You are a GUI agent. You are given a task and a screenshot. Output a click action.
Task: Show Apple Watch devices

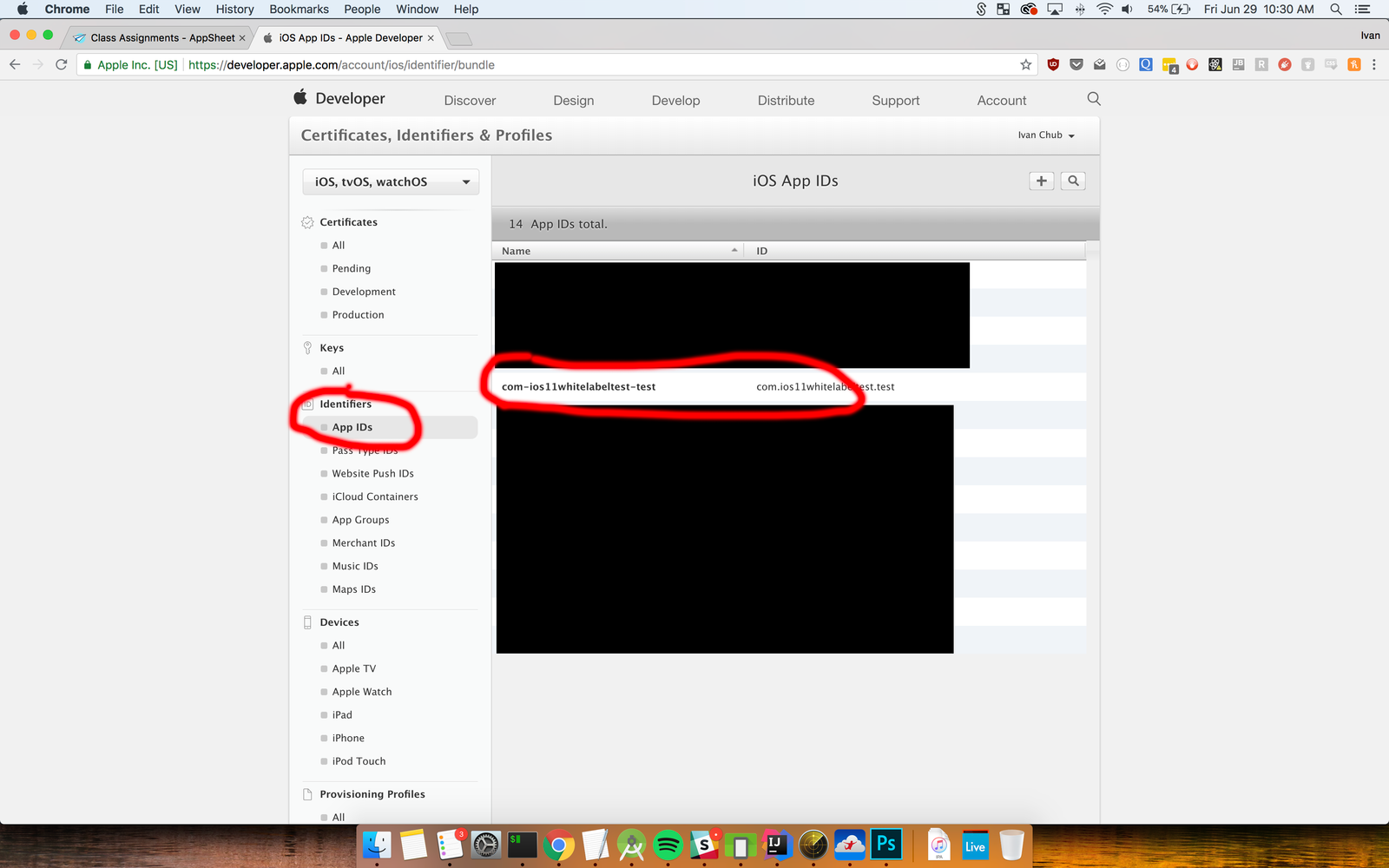click(362, 692)
